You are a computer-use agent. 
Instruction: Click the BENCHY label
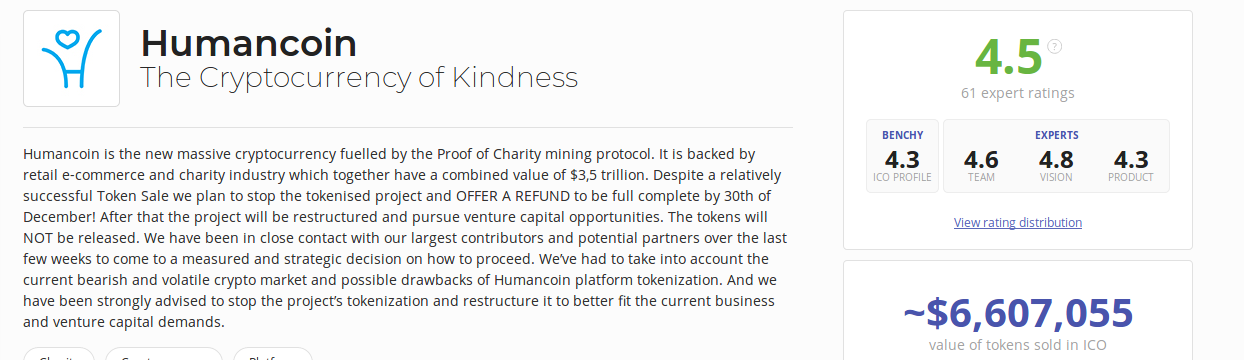click(x=902, y=135)
